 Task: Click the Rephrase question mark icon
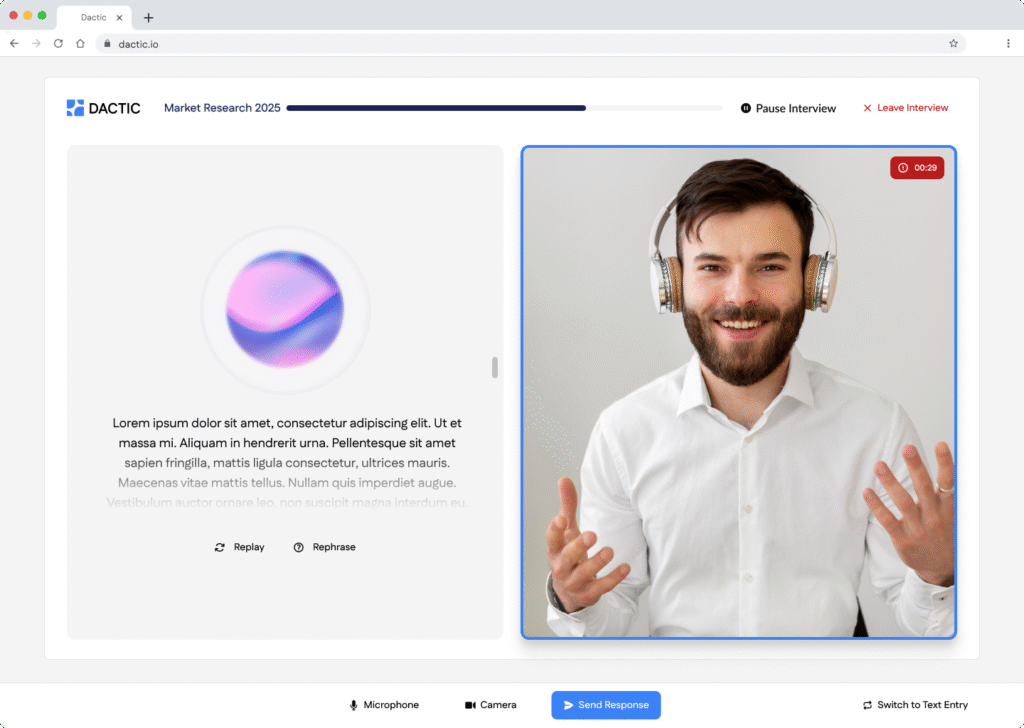[298, 547]
